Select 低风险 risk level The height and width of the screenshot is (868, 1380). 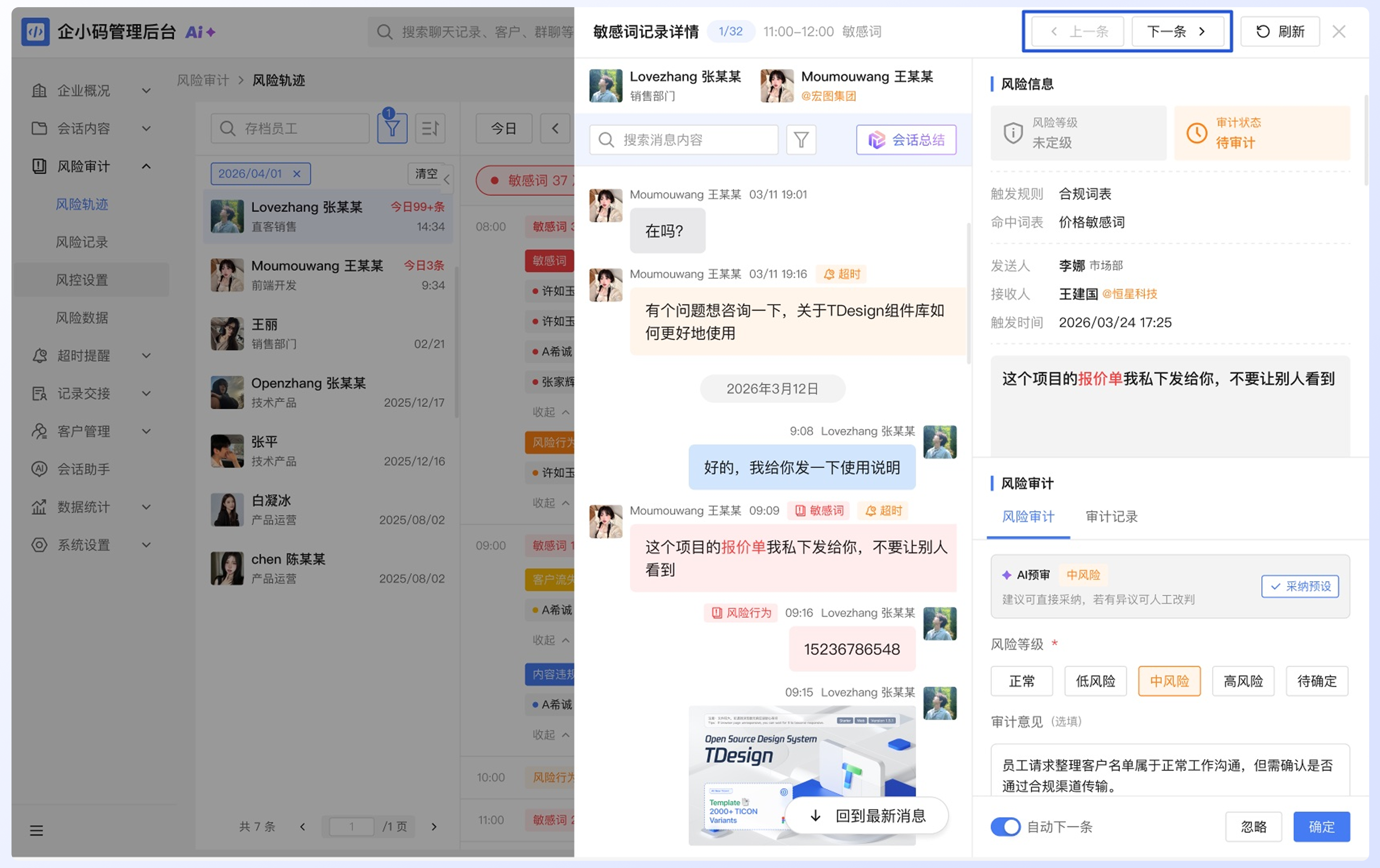tap(1095, 681)
